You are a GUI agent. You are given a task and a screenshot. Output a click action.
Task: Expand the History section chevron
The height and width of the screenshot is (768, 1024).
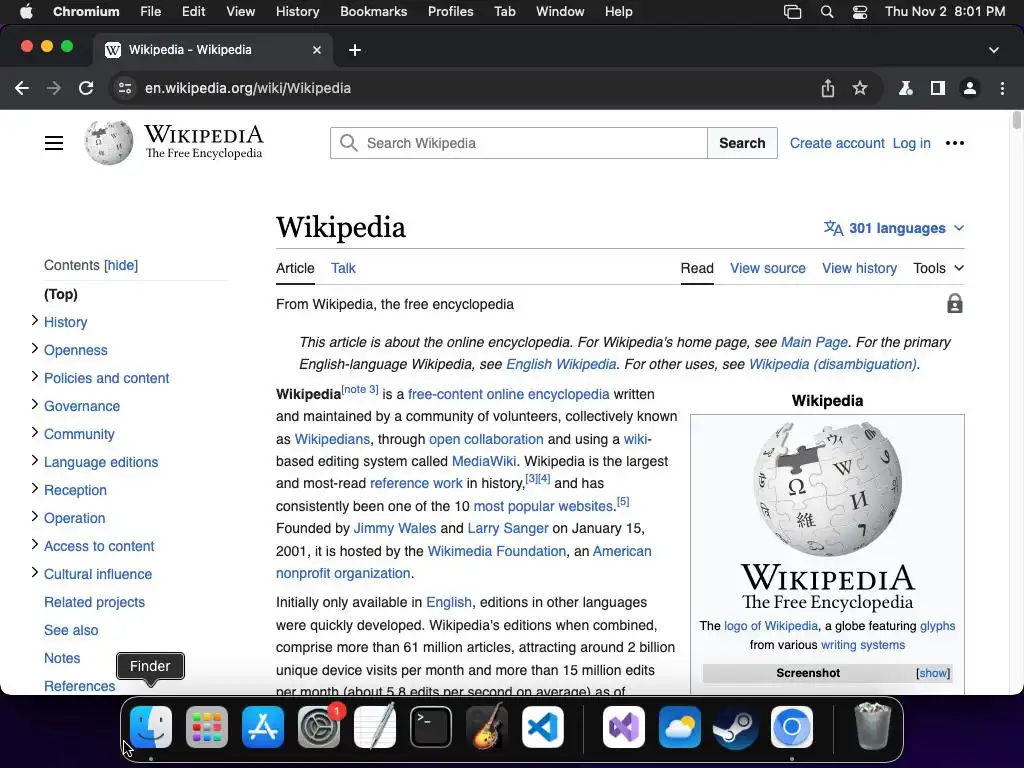click(35, 320)
